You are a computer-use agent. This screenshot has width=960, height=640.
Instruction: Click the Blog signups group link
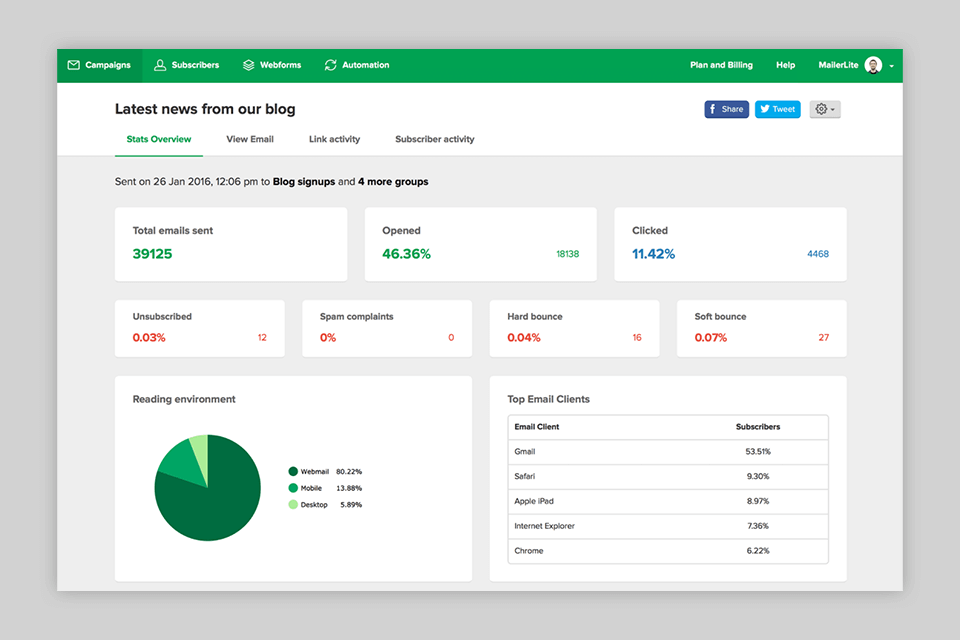(304, 182)
